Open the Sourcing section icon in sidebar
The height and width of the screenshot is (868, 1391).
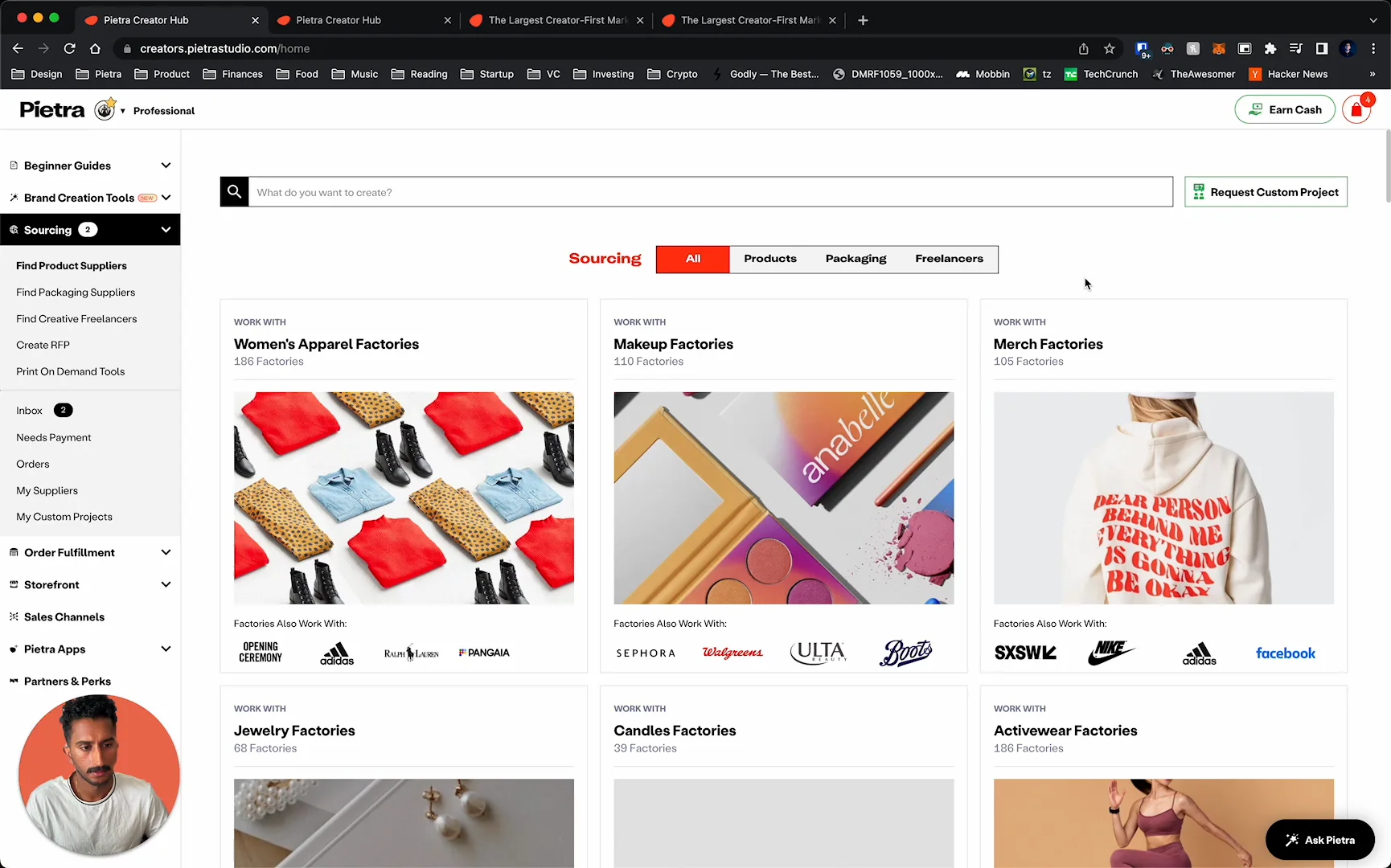14,230
